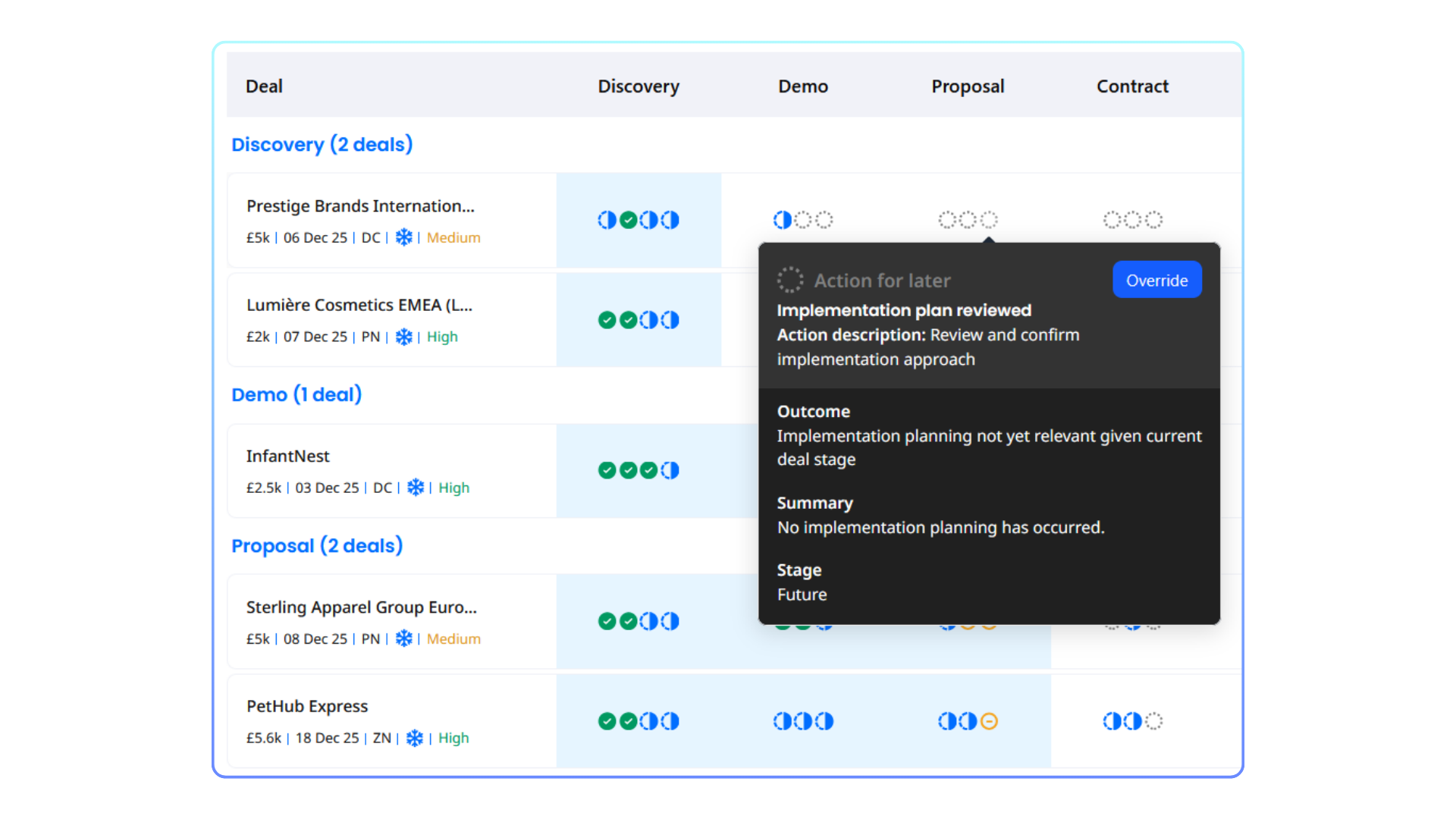
Task: Open Prestige Brands Internation... deal
Action: (x=360, y=206)
